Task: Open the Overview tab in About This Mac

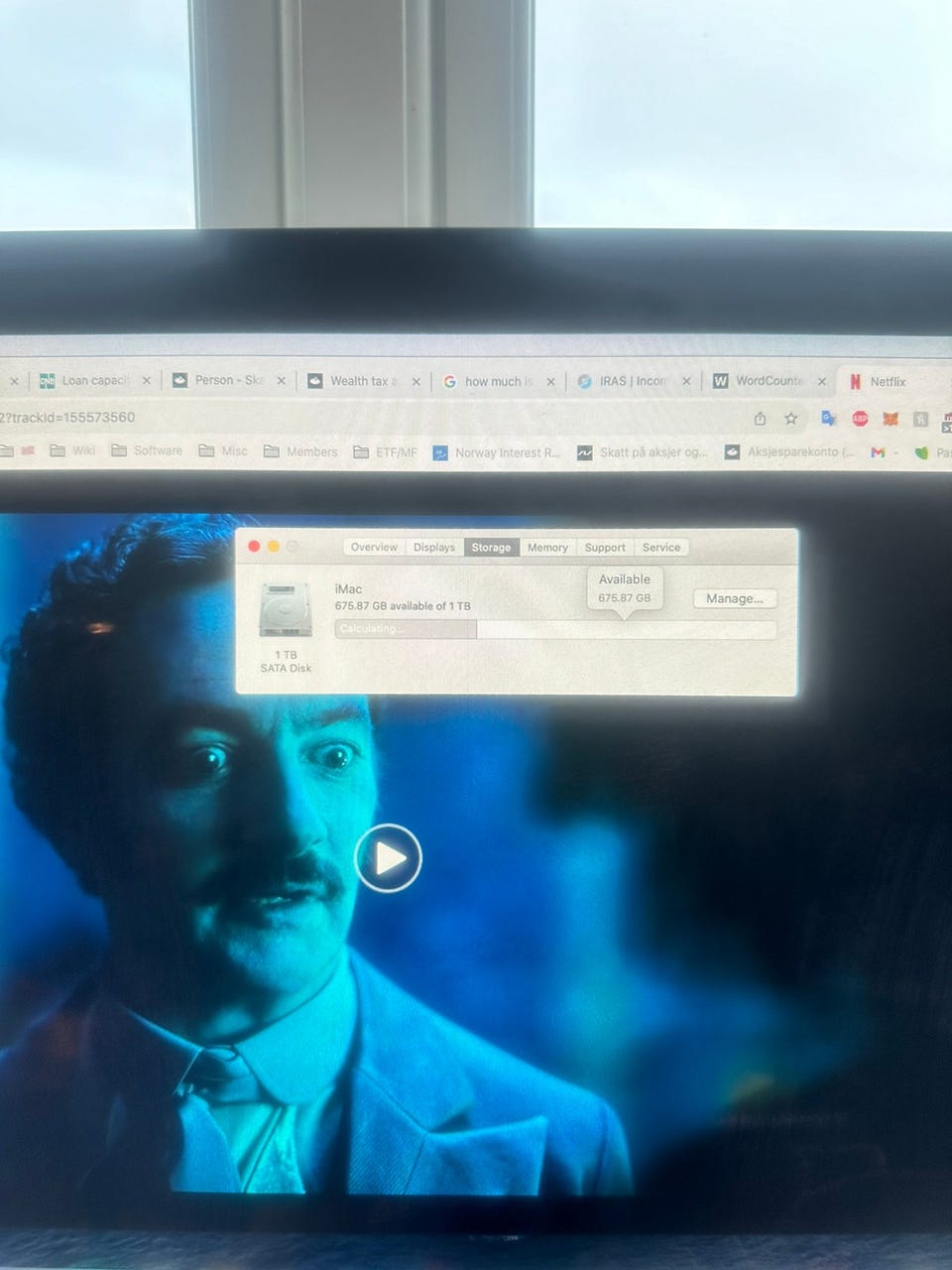Action: click(x=374, y=547)
